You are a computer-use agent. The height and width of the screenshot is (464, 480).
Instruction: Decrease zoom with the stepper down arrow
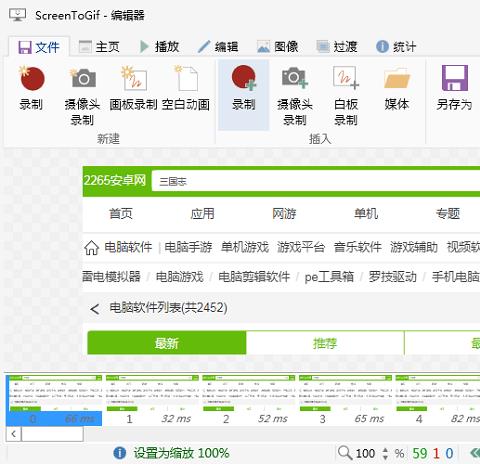385,457
